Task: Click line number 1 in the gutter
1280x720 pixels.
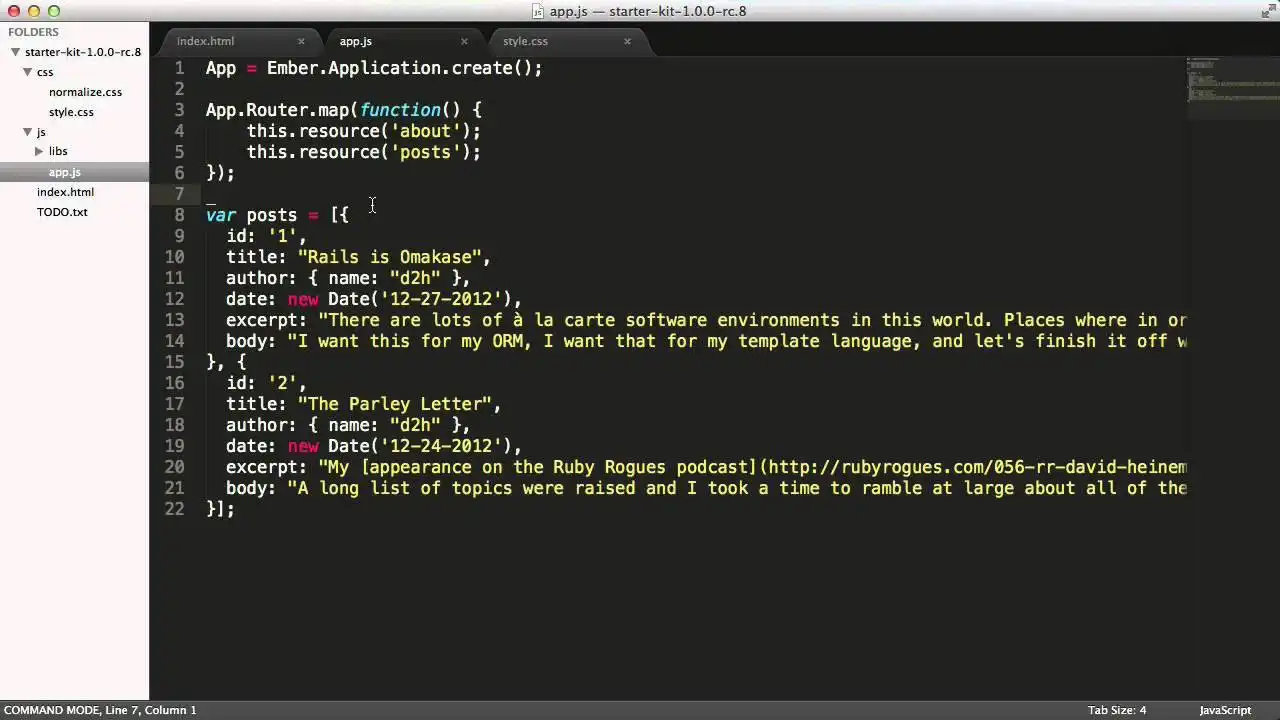Action: (179, 68)
